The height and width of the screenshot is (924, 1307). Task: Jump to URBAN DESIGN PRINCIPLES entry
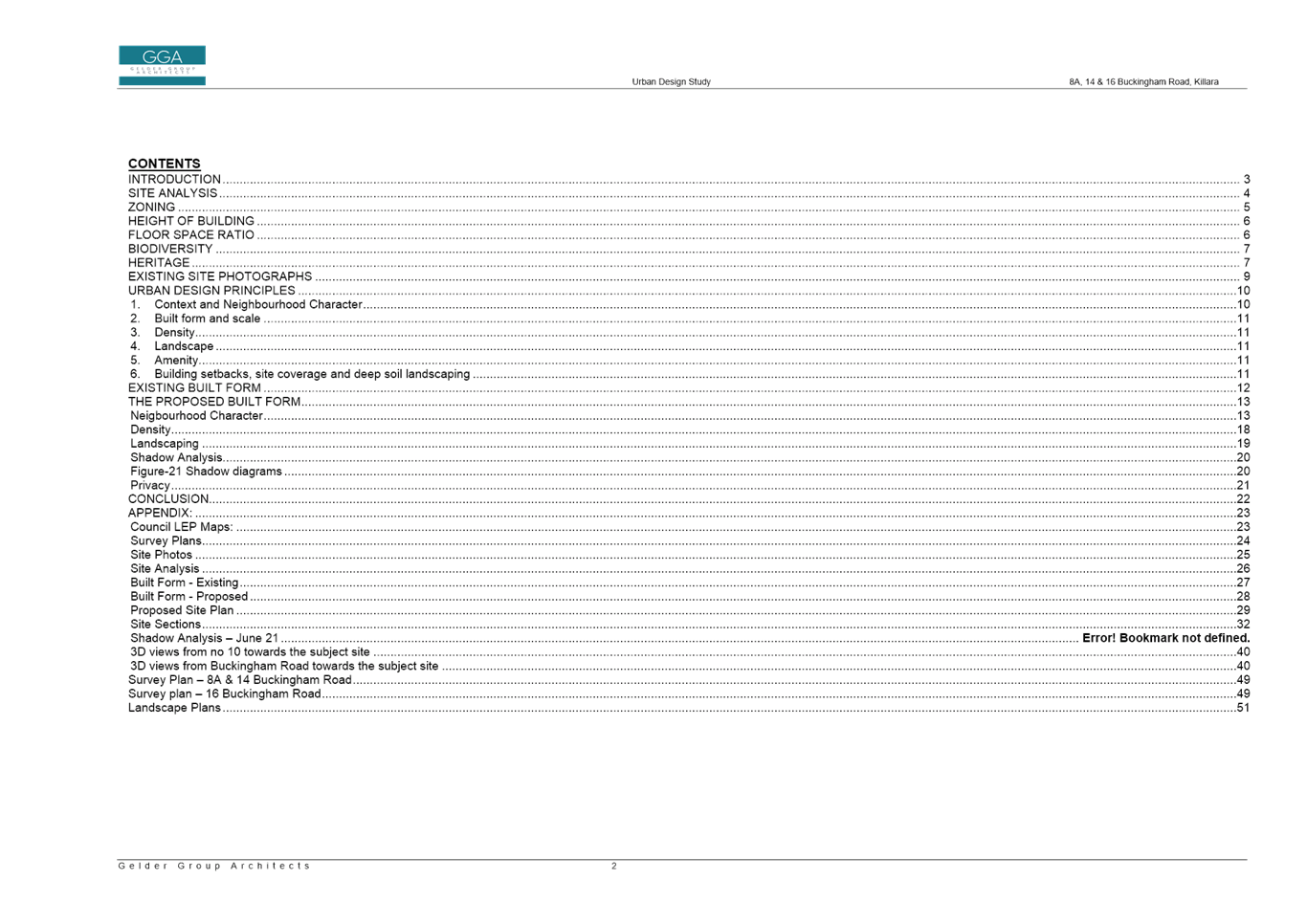pyautogui.click(x=211, y=290)
